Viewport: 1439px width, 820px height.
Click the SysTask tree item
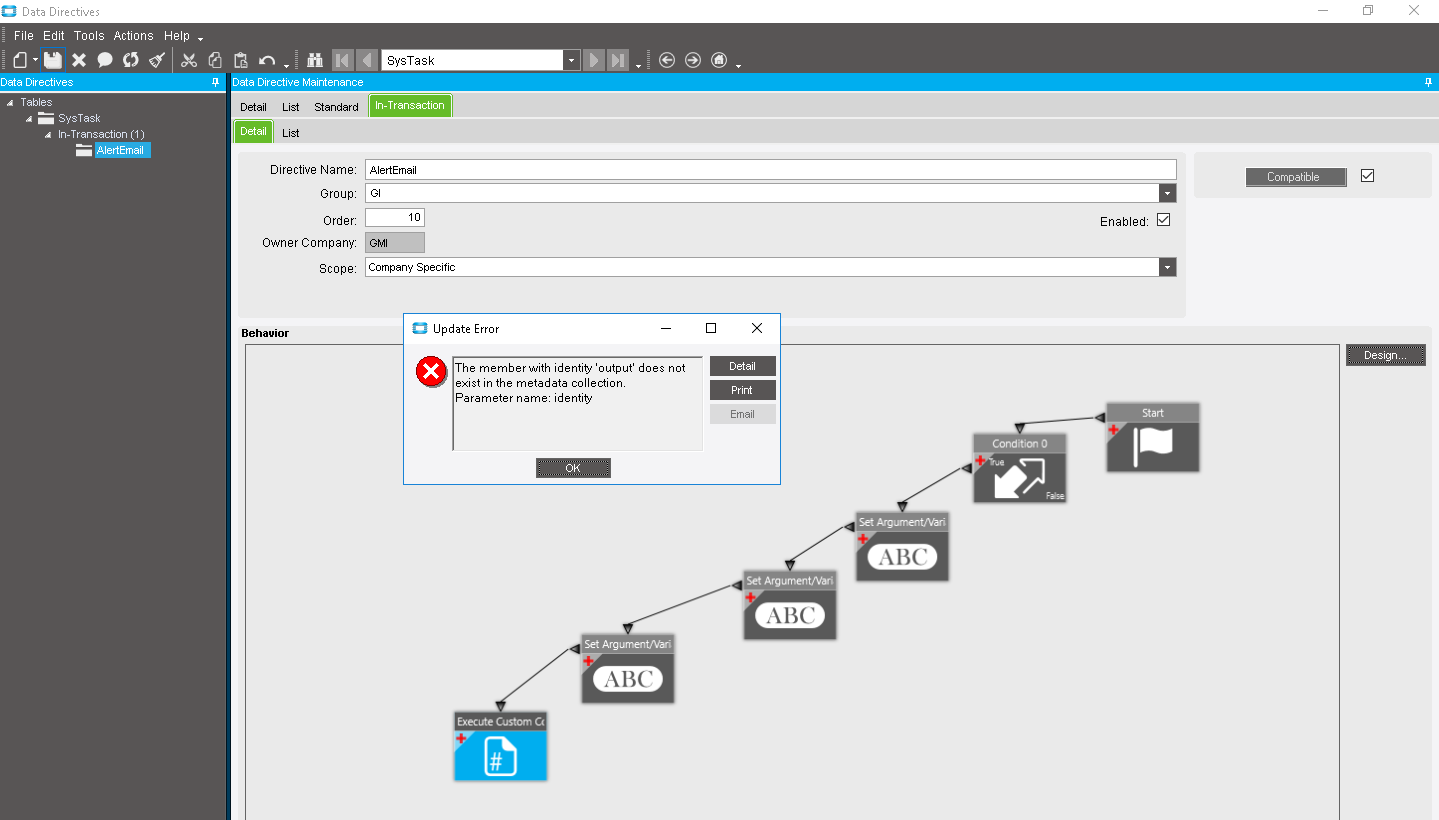click(x=79, y=118)
